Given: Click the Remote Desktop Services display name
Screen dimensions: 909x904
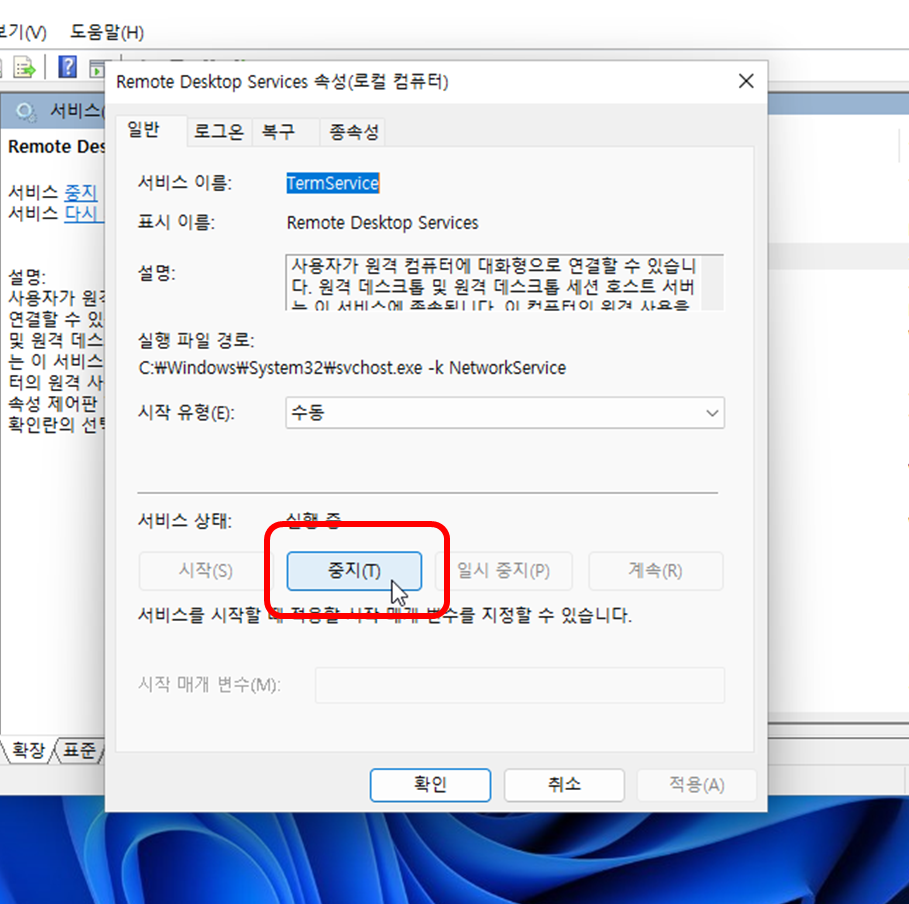Looking at the screenshot, I should (383, 223).
